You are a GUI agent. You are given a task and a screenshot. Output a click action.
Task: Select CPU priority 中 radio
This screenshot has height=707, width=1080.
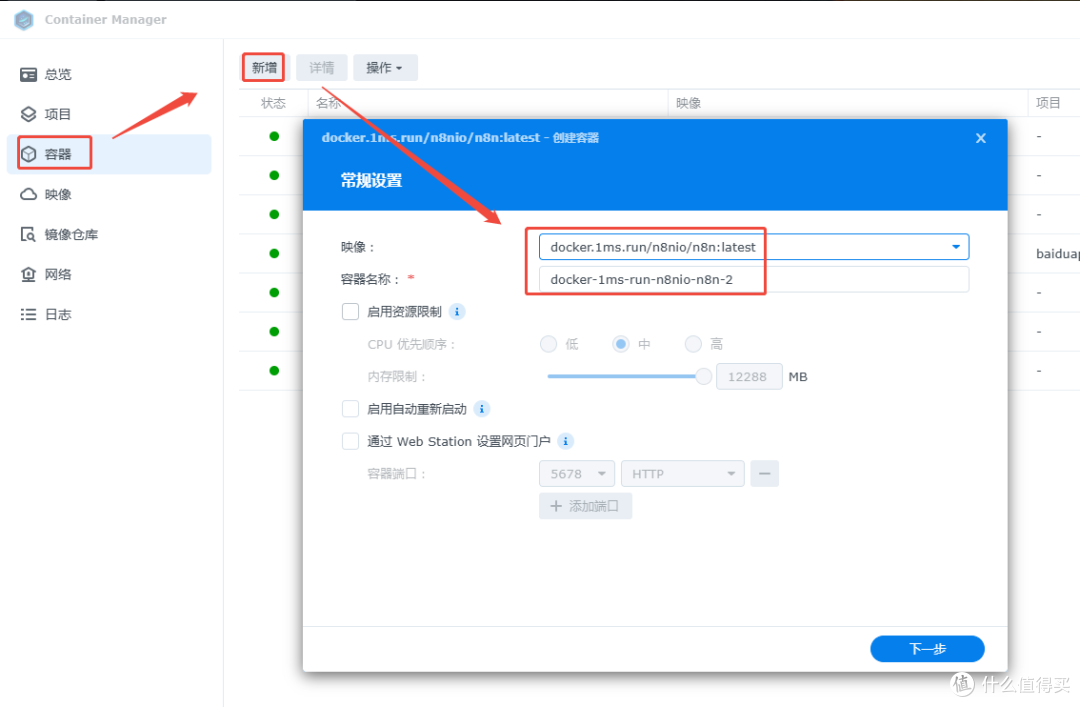[x=621, y=344]
